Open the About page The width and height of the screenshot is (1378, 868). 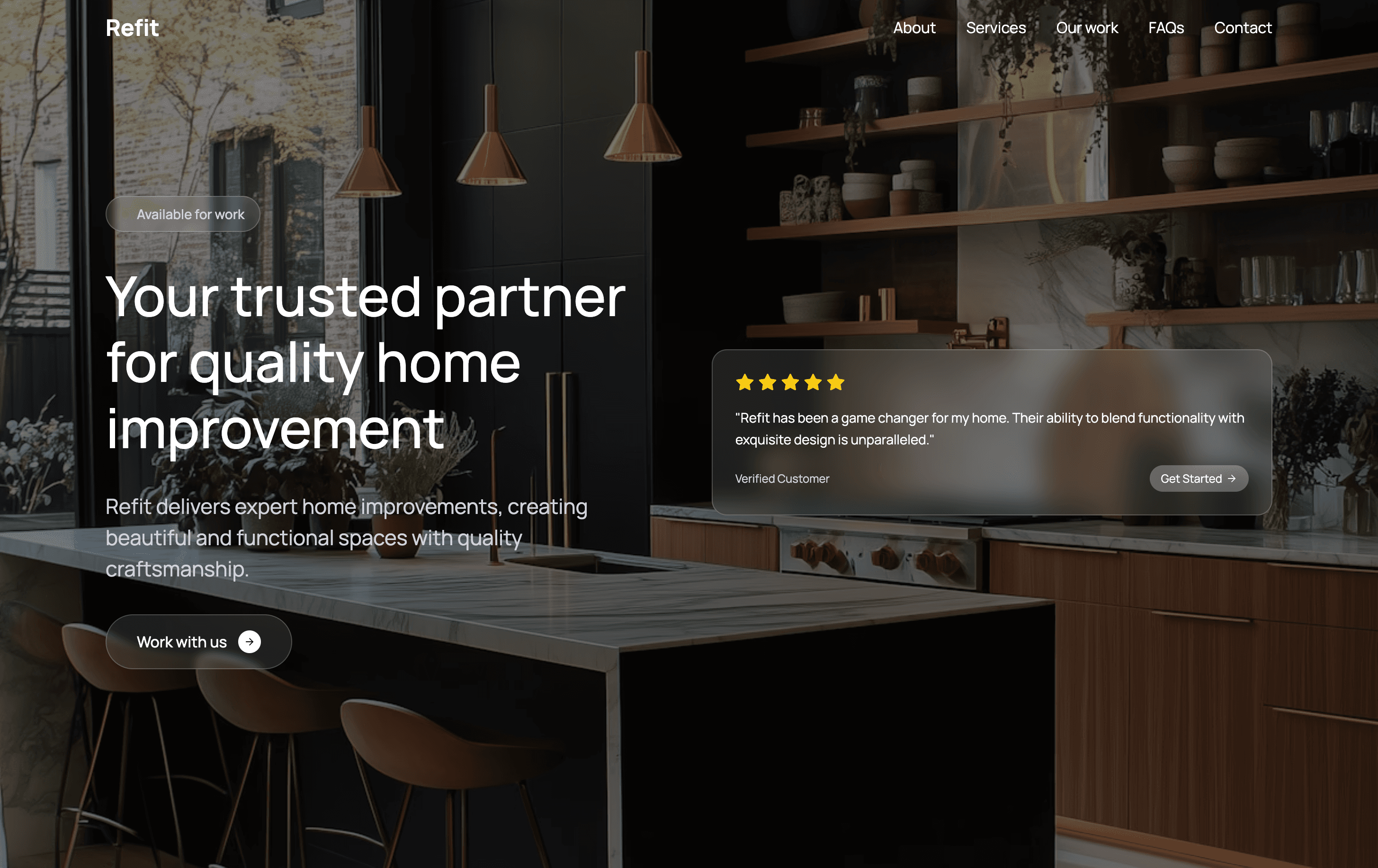pyautogui.click(x=914, y=27)
